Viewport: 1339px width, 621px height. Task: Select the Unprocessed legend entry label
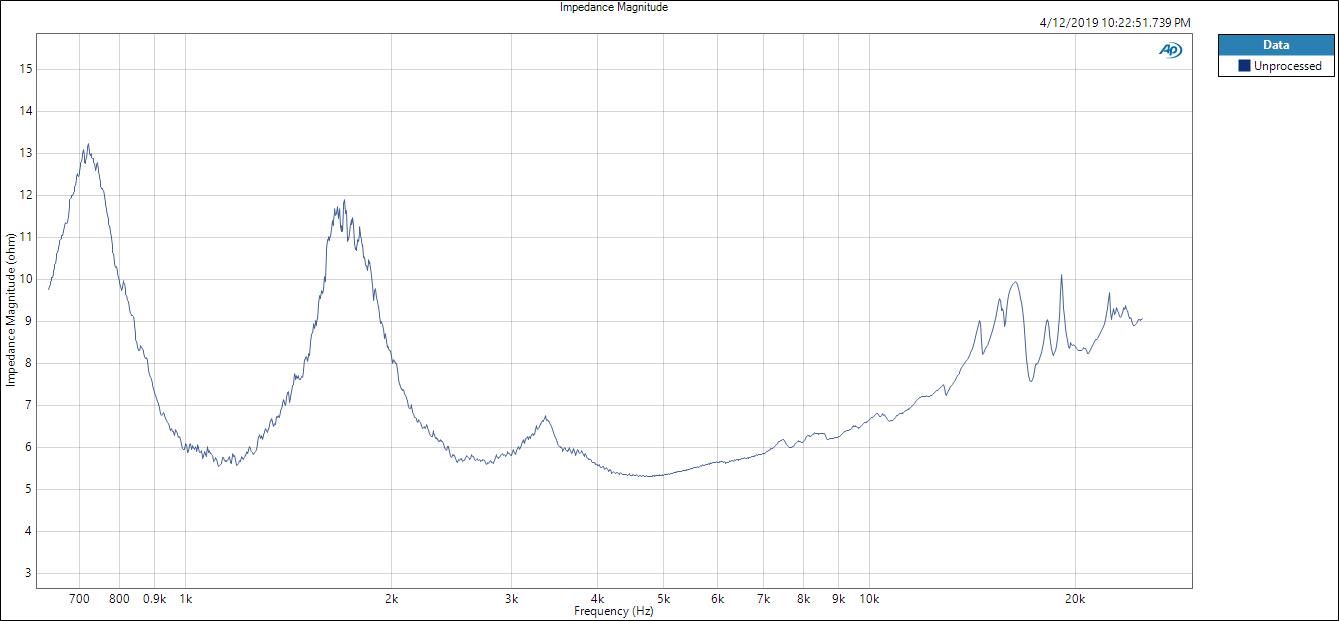[x=1287, y=66]
